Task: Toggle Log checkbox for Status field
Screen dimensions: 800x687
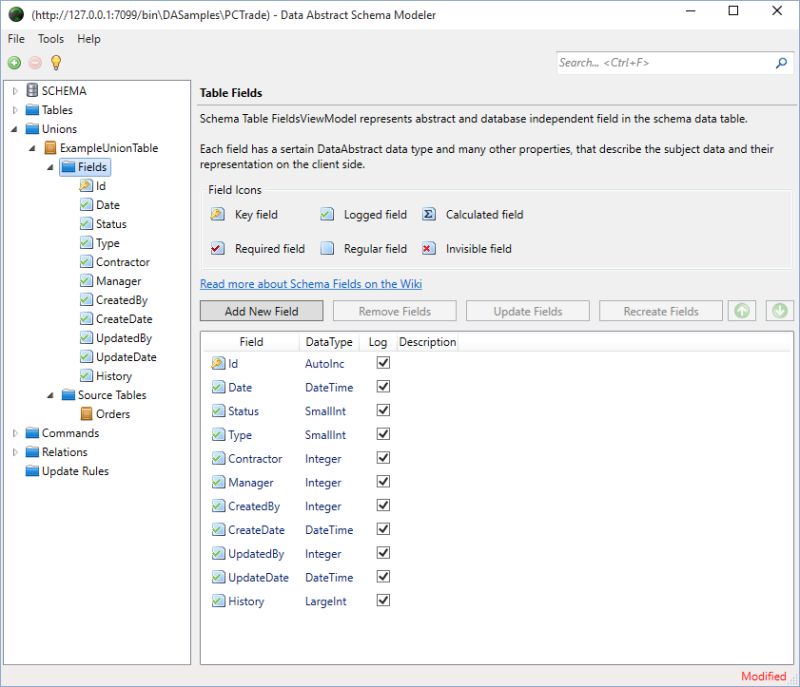Action: 383,410
